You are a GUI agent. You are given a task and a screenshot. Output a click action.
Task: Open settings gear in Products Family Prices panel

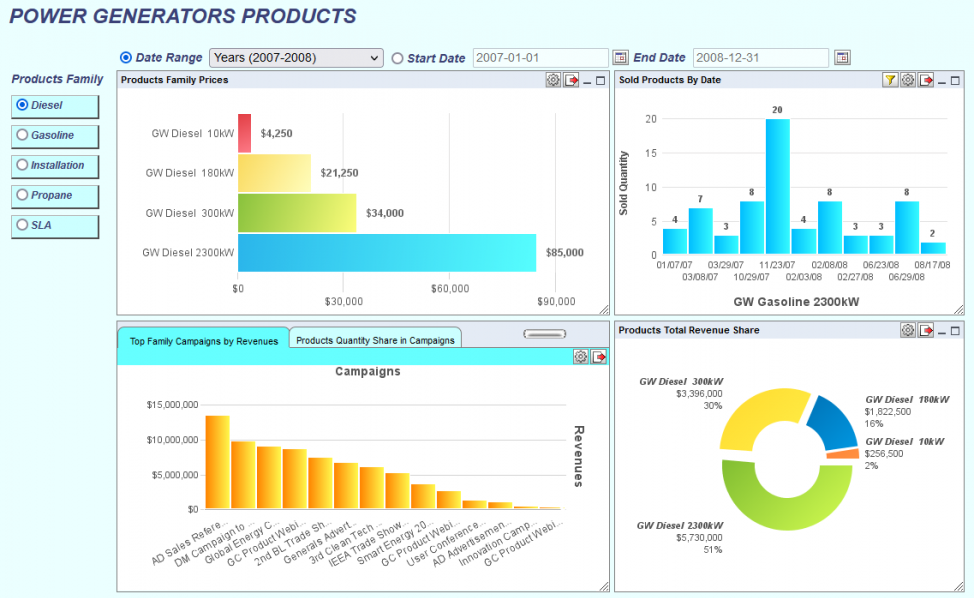tap(553, 80)
